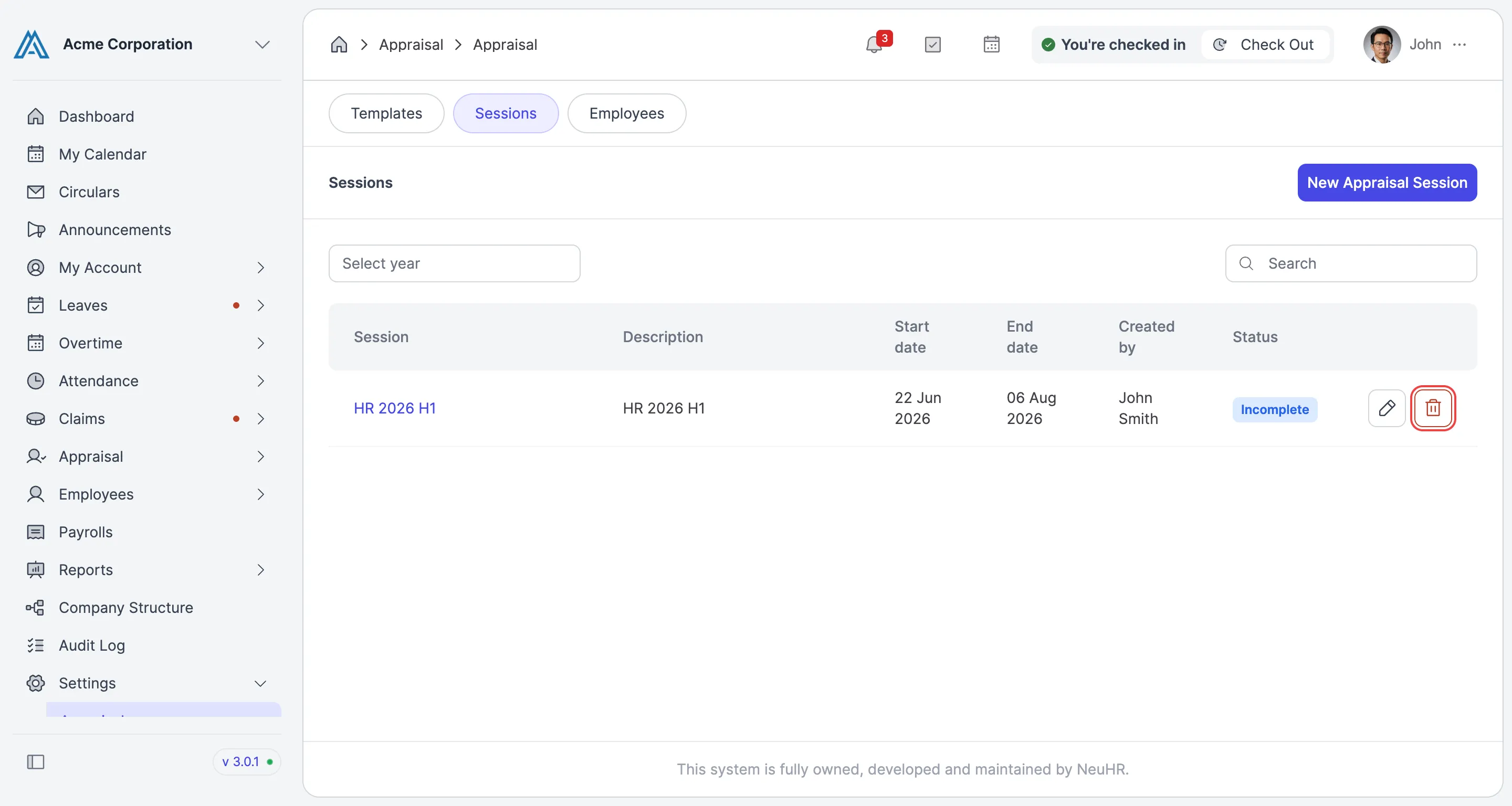
Task: Expand the My Account submenu chevron
Action: click(x=260, y=268)
